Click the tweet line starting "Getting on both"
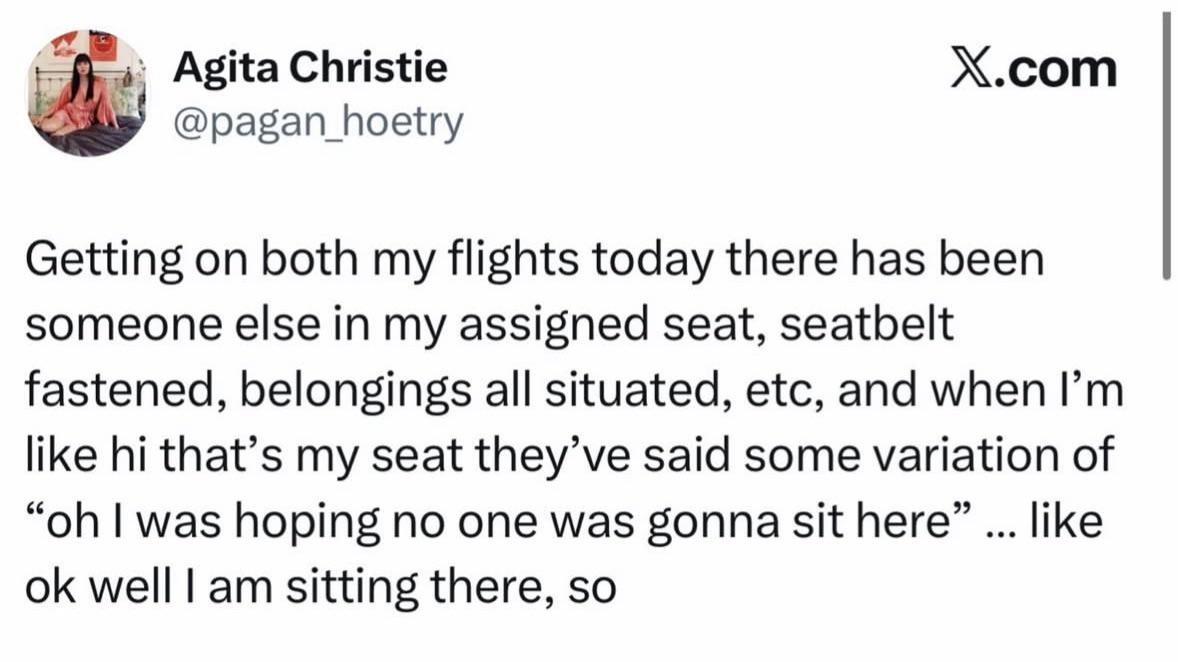 [535, 261]
